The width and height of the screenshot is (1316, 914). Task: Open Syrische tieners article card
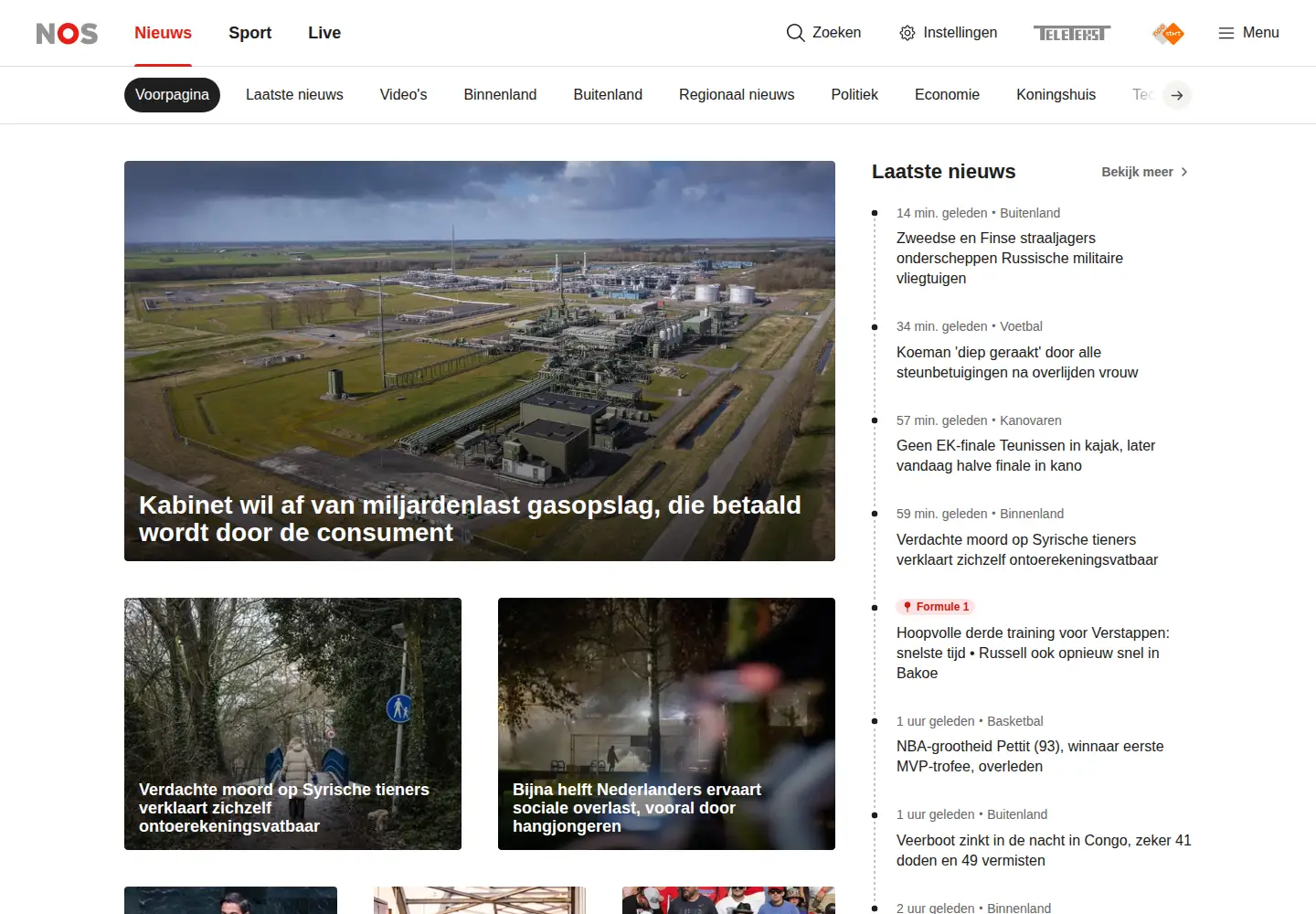pyautogui.click(x=292, y=724)
